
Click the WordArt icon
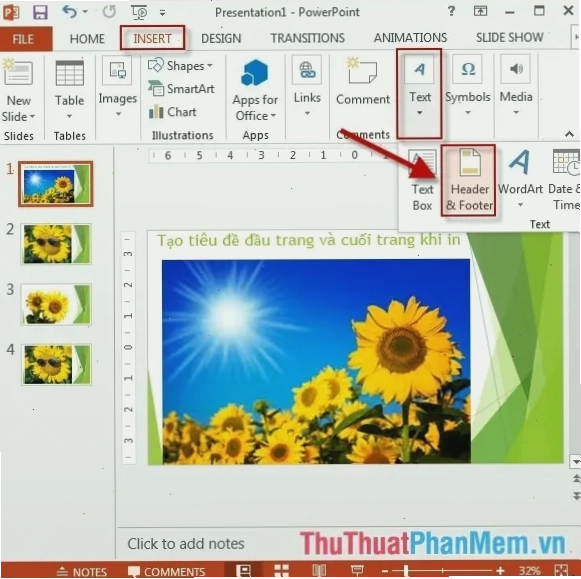coord(520,162)
